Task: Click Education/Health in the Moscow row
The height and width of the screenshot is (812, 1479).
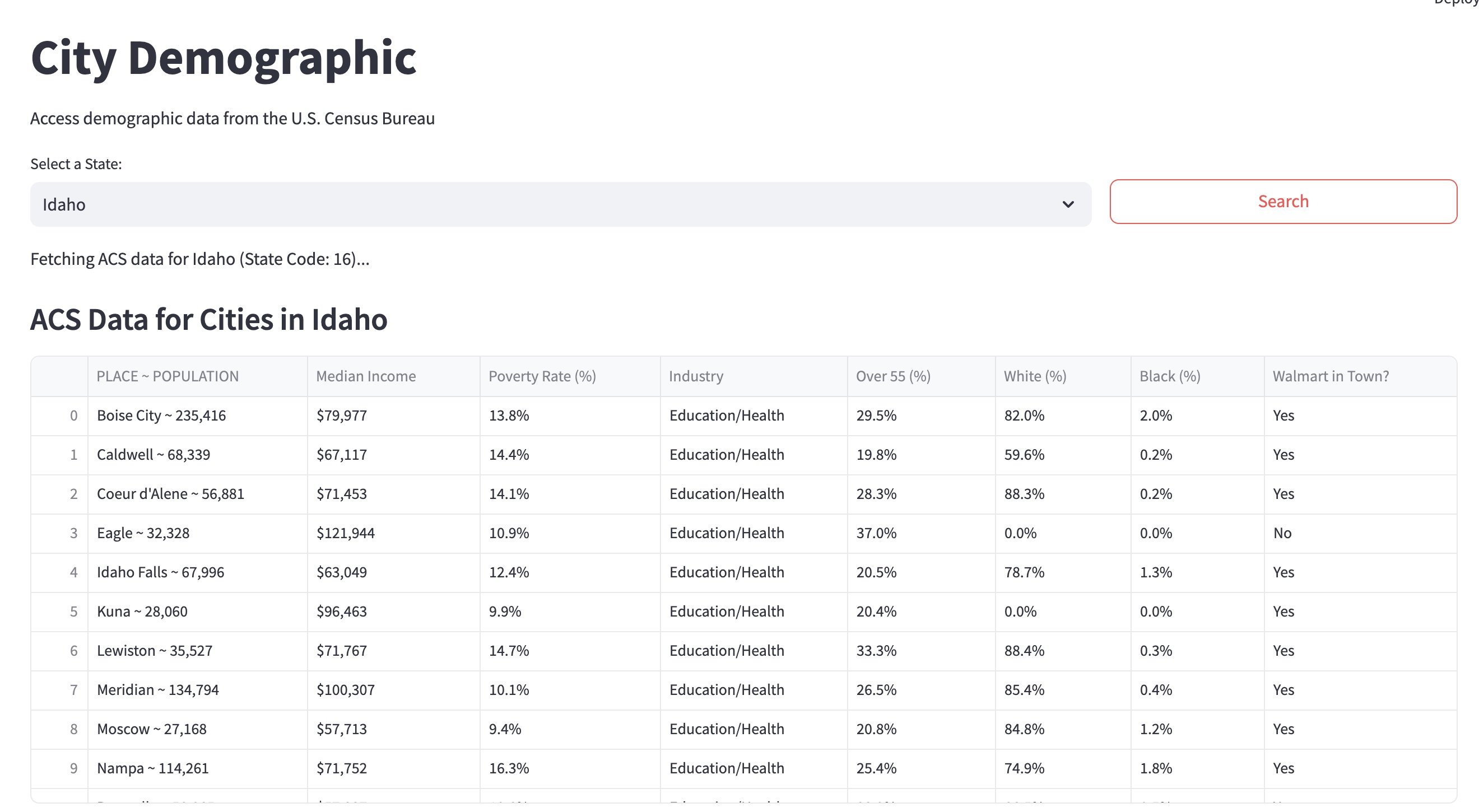Action: tap(754, 729)
